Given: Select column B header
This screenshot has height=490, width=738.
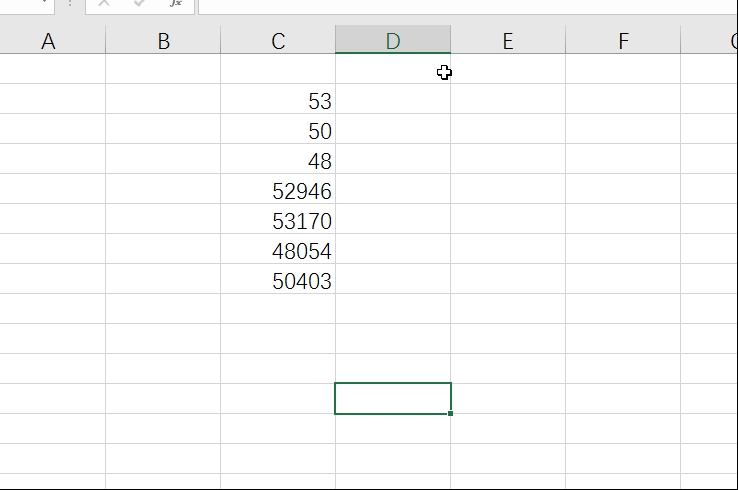Looking at the screenshot, I should tap(163, 40).
